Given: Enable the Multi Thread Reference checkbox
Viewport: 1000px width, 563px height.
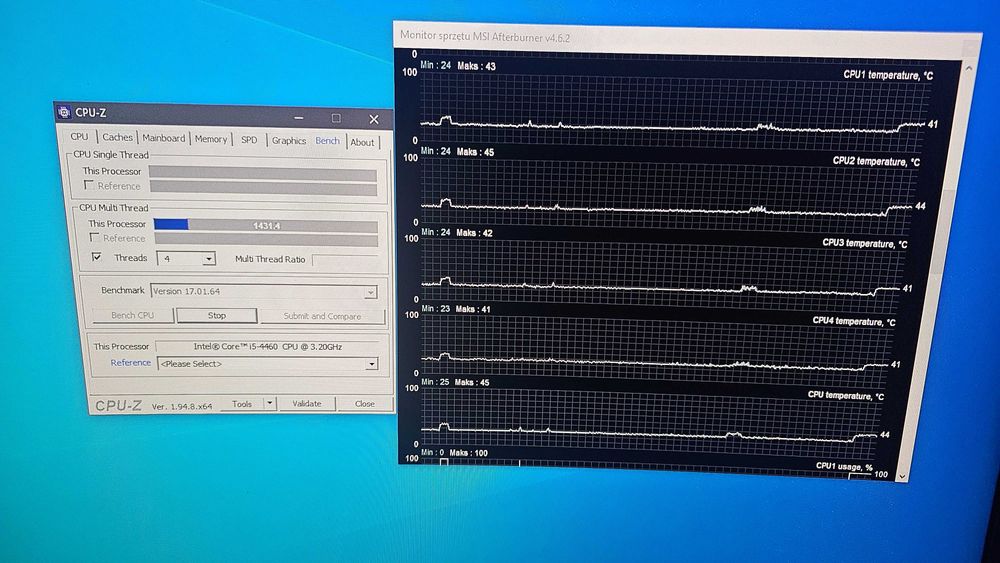Looking at the screenshot, I should click(x=94, y=237).
